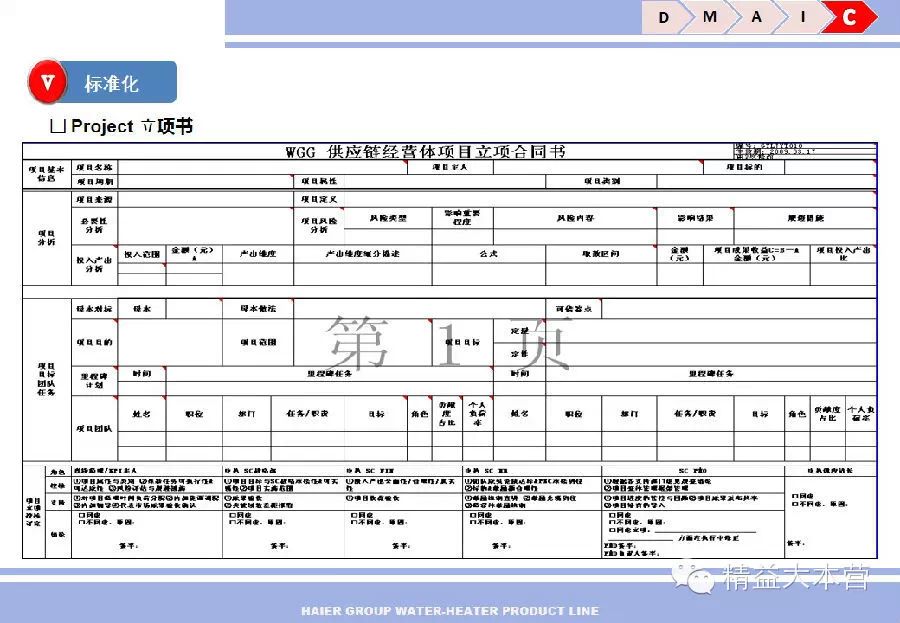Click the 投入产出分析 label cell
900x623 pixels.
95,265
